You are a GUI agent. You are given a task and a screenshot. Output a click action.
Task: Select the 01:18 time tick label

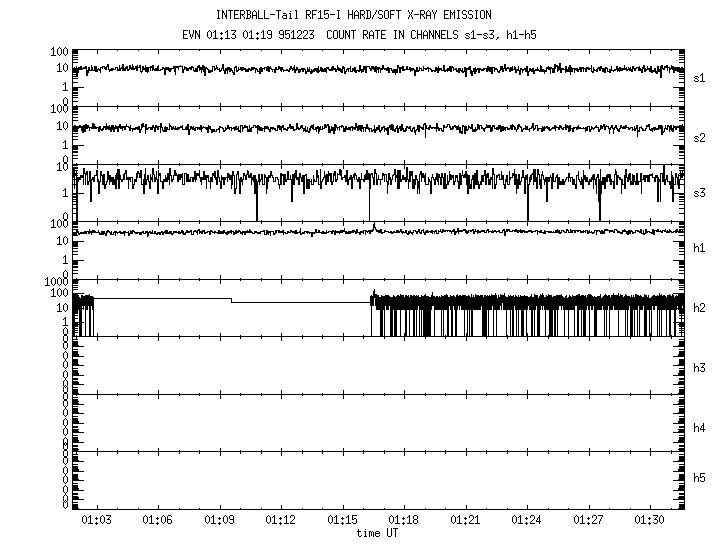(x=404, y=521)
